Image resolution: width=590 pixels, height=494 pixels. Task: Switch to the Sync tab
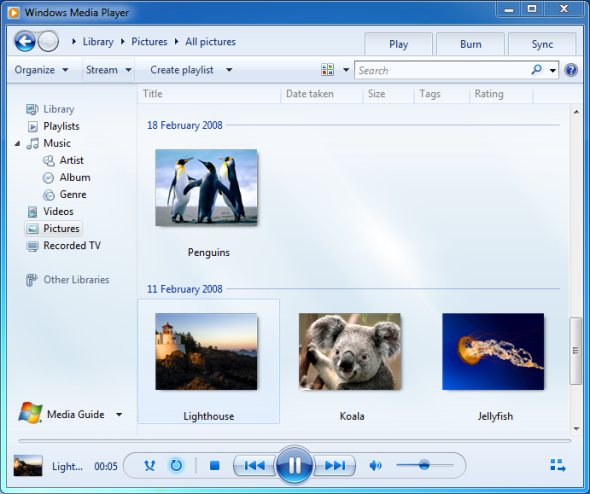point(542,44)
